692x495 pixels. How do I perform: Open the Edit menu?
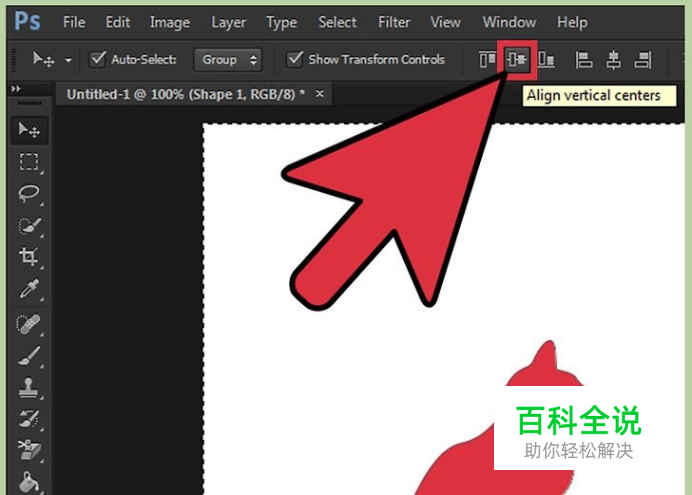117,22
